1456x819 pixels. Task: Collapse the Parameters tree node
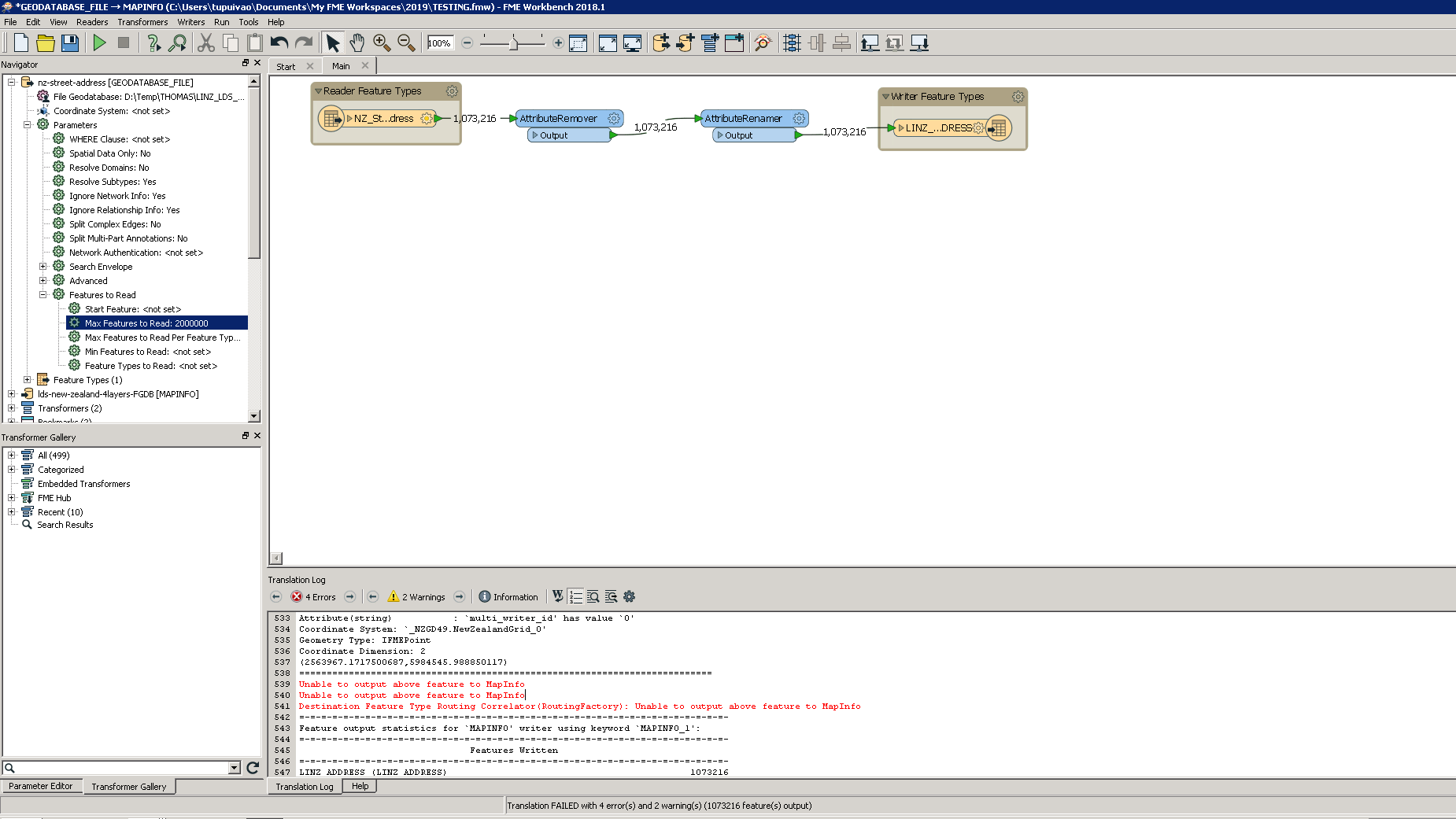[28, 124]
